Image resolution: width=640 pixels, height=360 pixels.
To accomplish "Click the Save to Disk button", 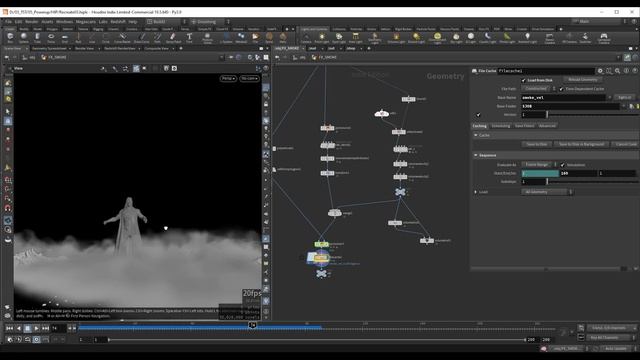I will pos(537,144).
